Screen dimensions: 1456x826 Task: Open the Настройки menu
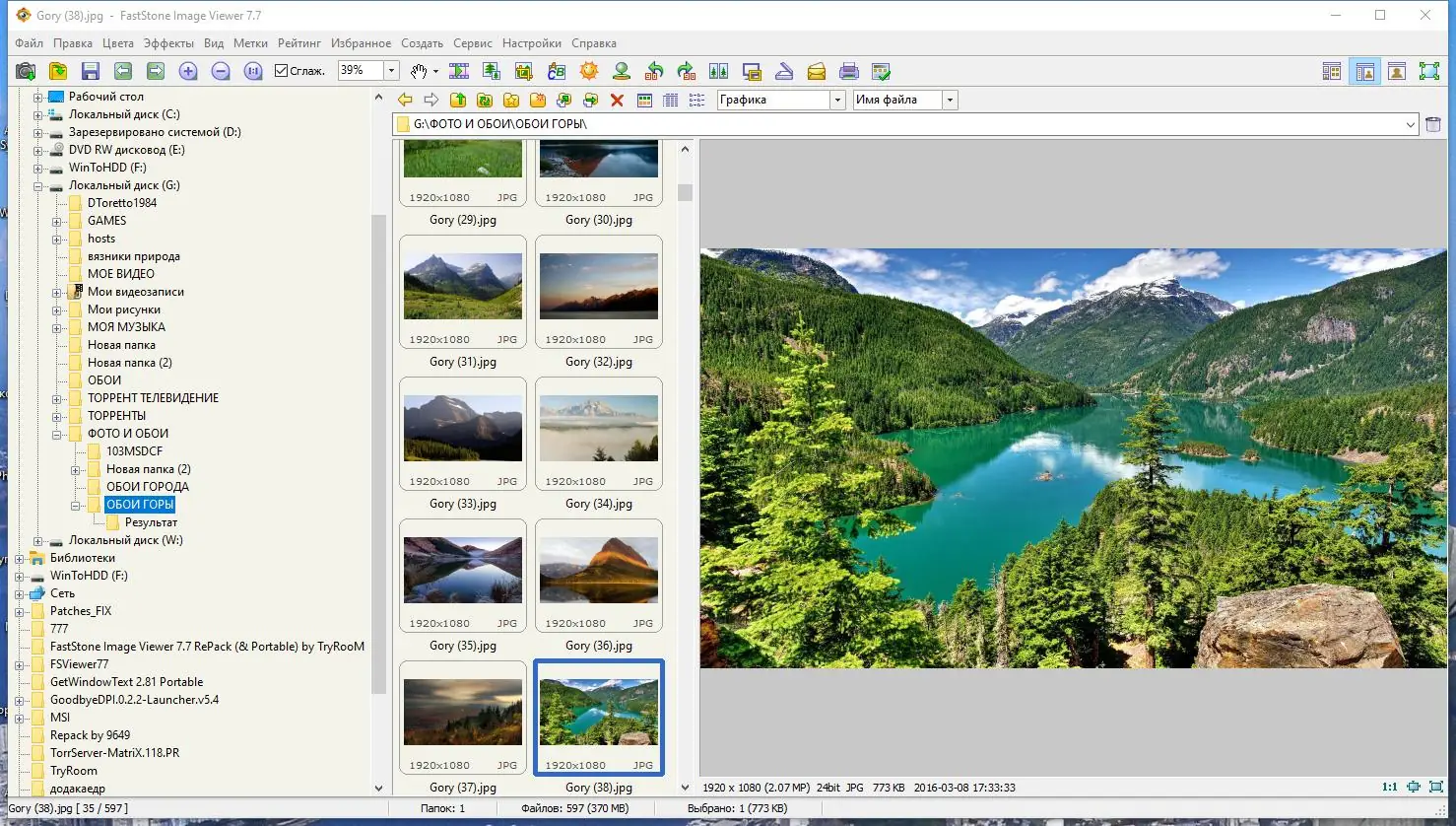click(x=532, y=43)
